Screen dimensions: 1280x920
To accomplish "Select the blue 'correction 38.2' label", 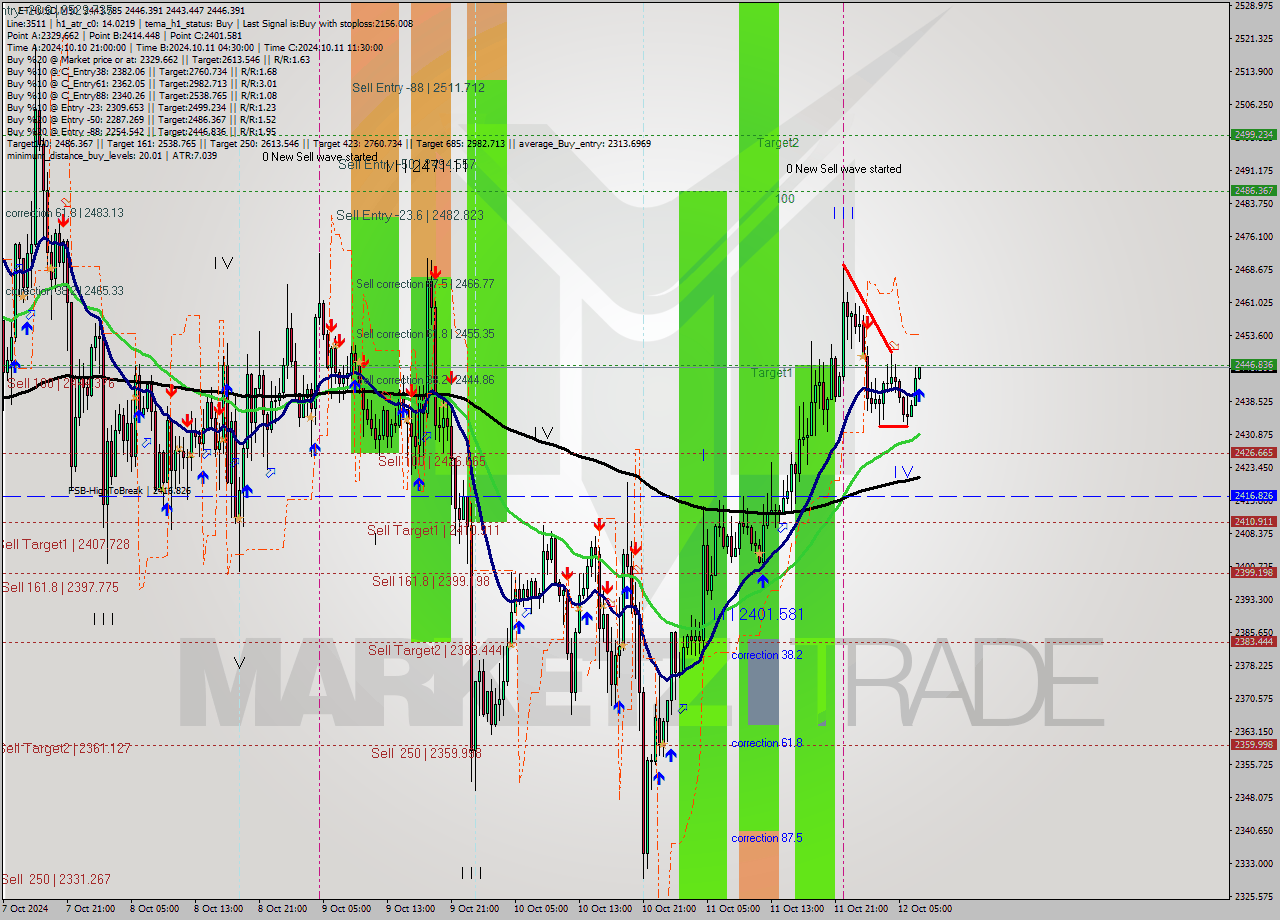I will click(x=767, y=655).
